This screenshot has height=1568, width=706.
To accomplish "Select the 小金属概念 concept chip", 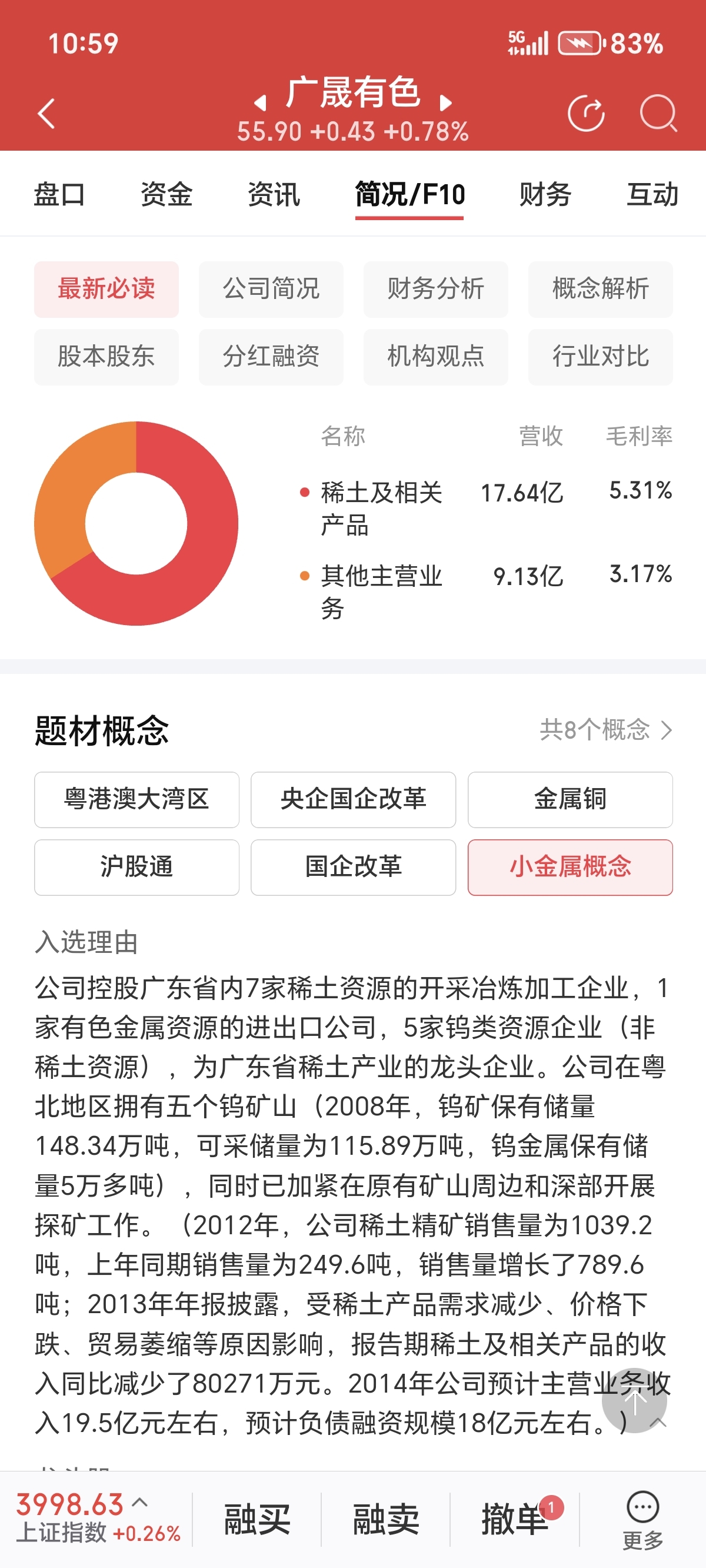I will coord(570,867).
